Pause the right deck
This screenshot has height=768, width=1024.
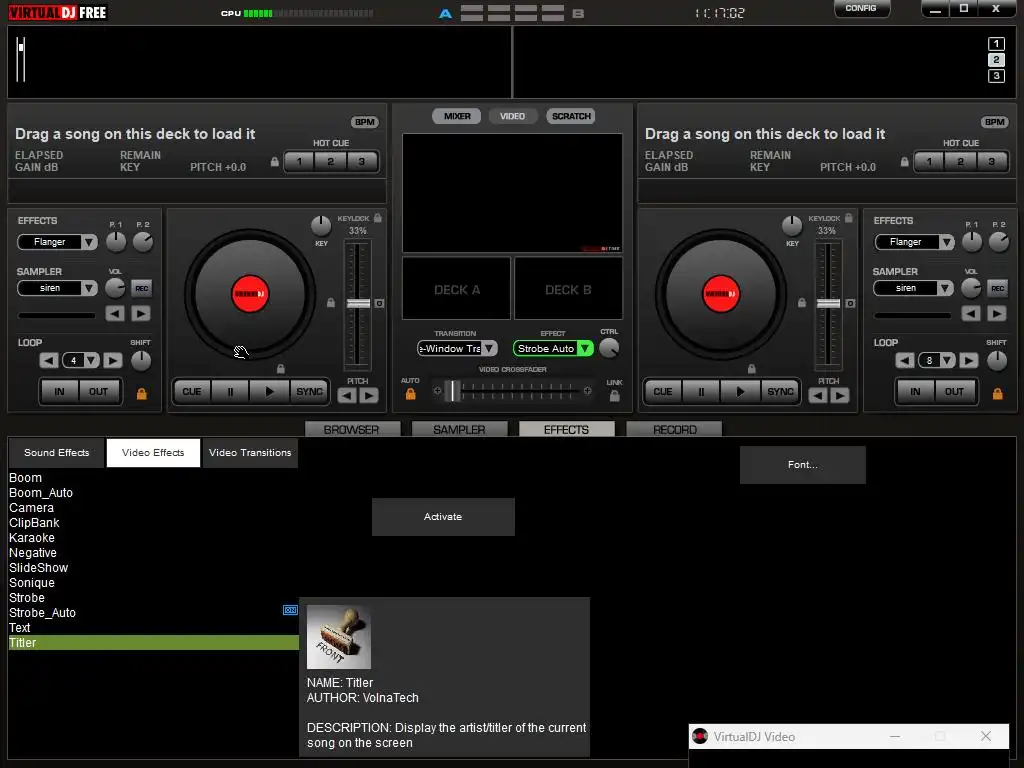[x=701, y=392]
